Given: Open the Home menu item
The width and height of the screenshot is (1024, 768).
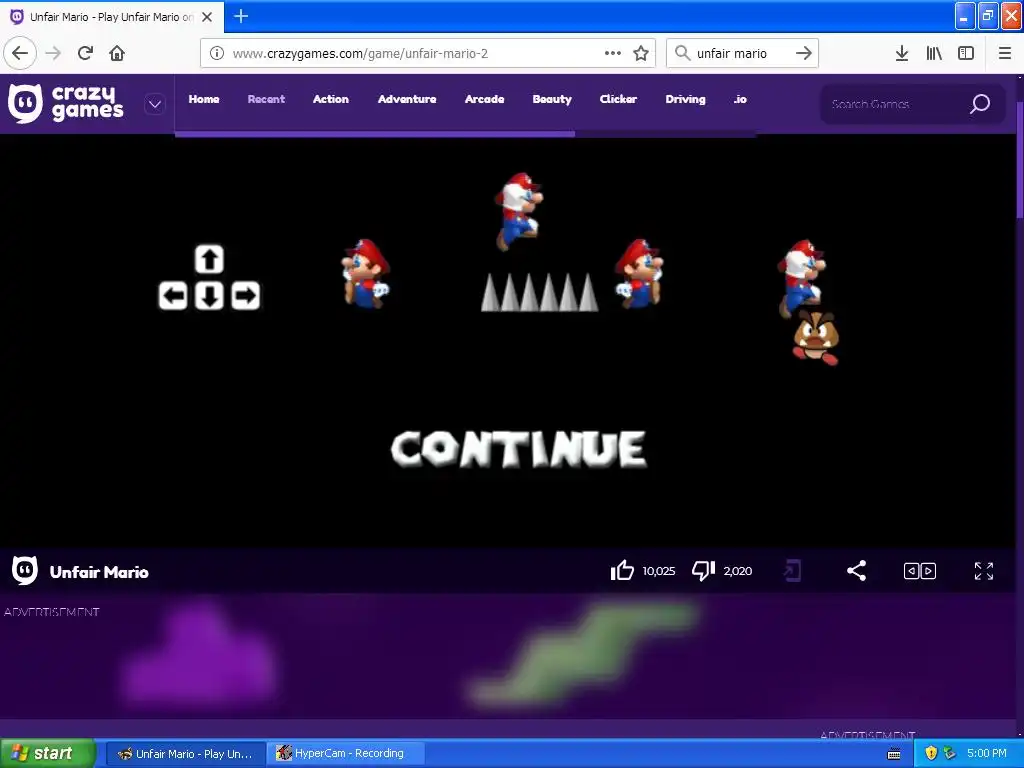Looking at the screenshot, I should click(204, 99).
